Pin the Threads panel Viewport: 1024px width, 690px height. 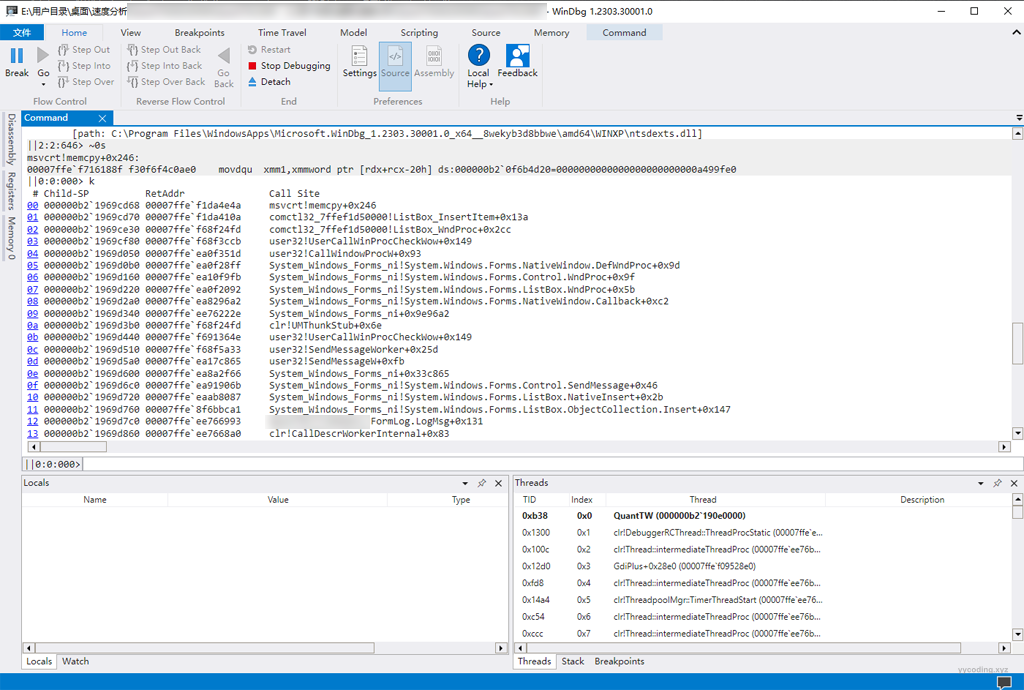[996, 483]
